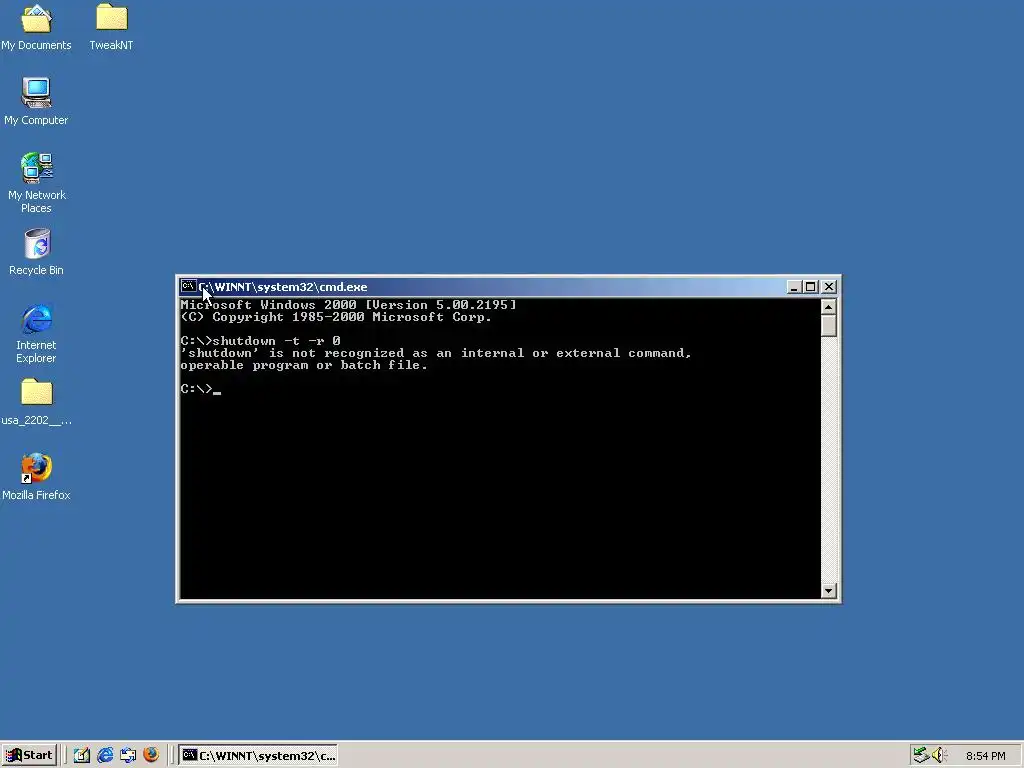This screenshot has width=1024, height=768.
Task: Launch Firefox from quick launch bar
Action: [x=151, y=755]
